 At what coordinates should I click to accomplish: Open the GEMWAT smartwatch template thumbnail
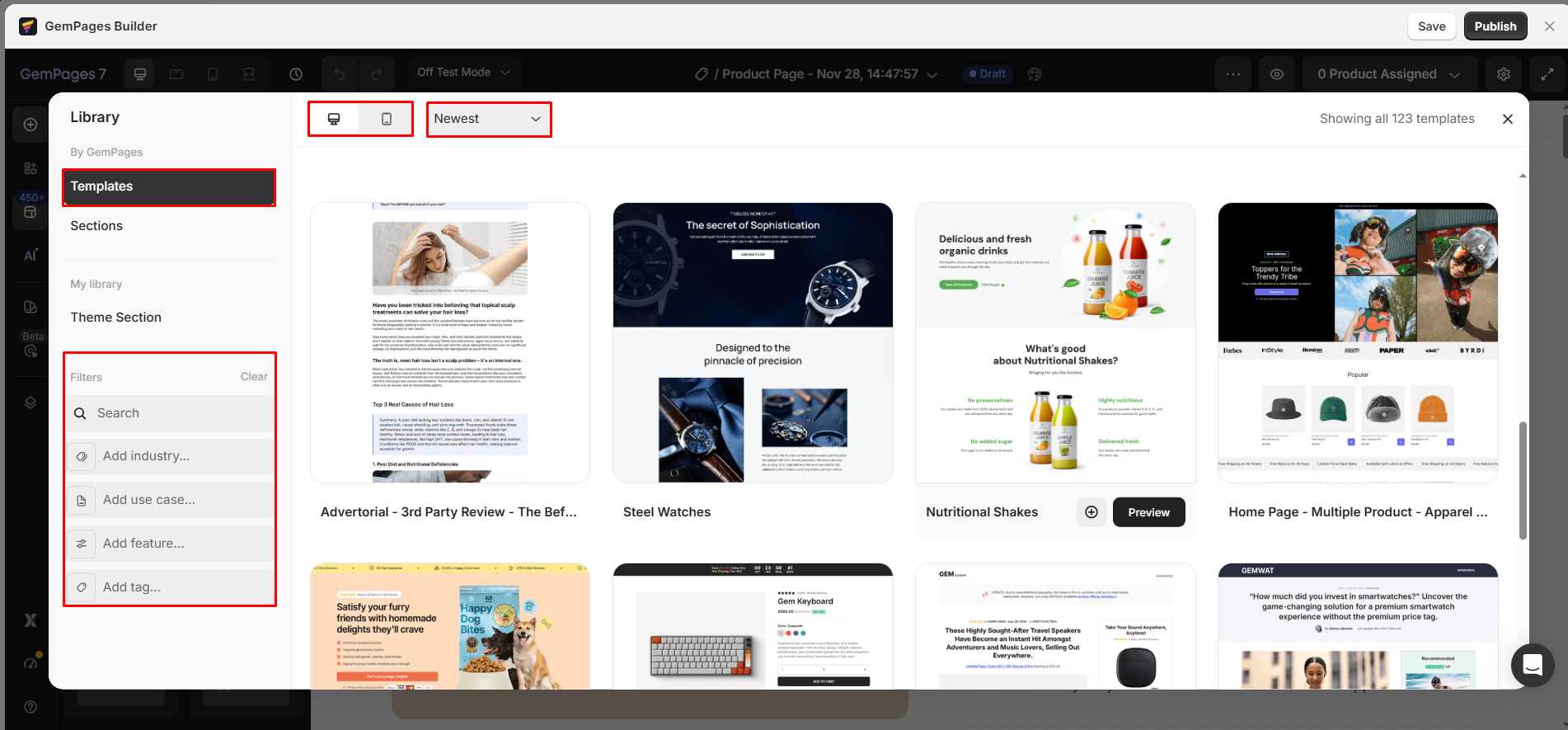(1358, 626)
